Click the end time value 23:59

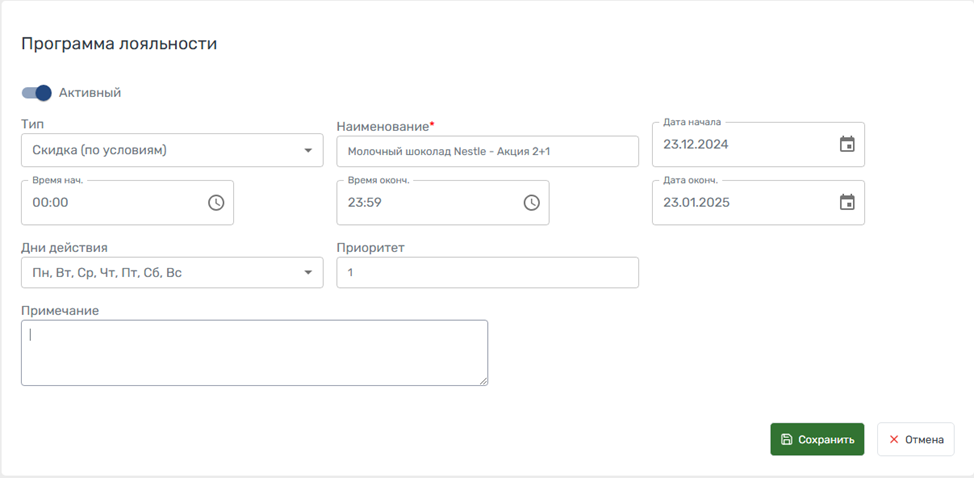coord(365,202)
